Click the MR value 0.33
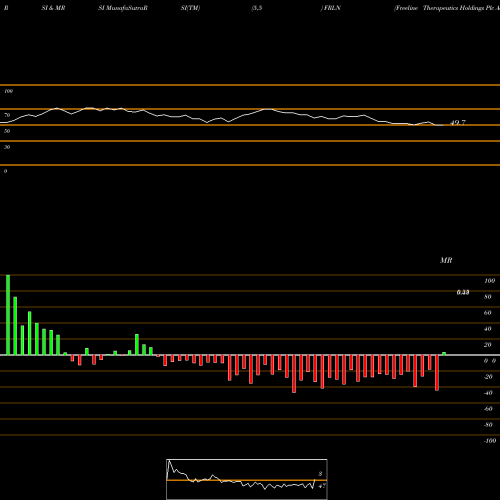 [x=463, y=292]
